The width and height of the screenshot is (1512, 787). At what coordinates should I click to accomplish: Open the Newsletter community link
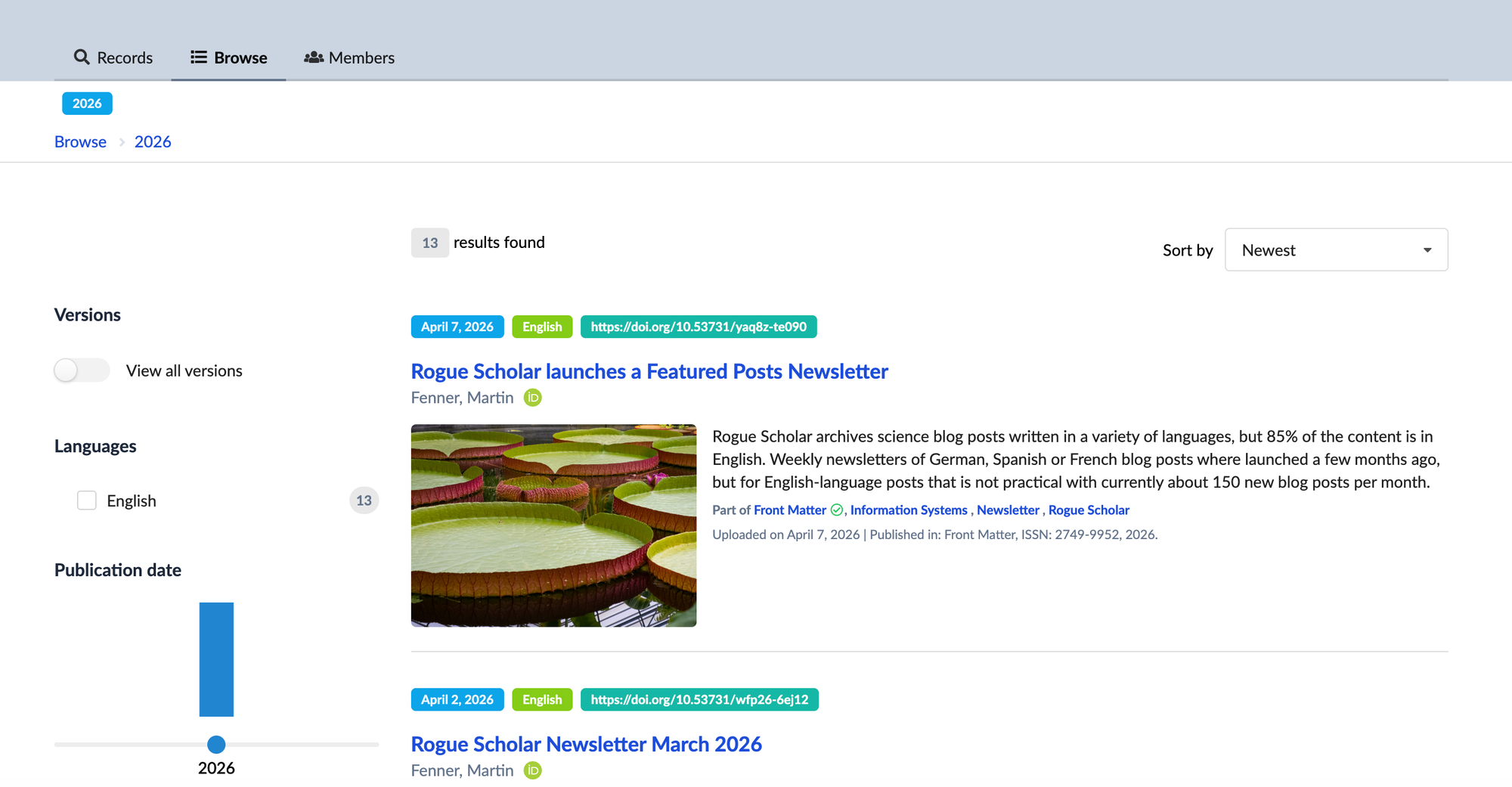pos(1008,510)
